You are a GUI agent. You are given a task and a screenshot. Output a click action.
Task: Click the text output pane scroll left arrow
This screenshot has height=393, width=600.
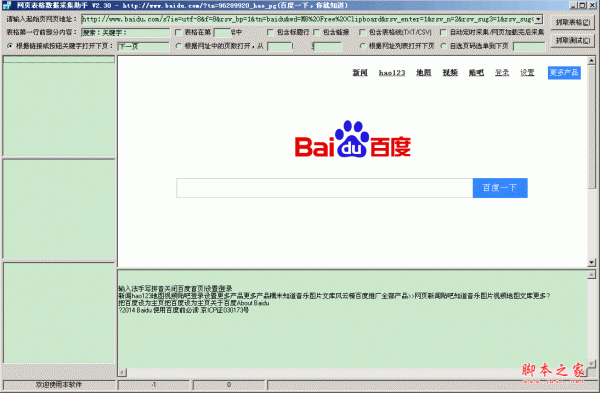[122, 372]
